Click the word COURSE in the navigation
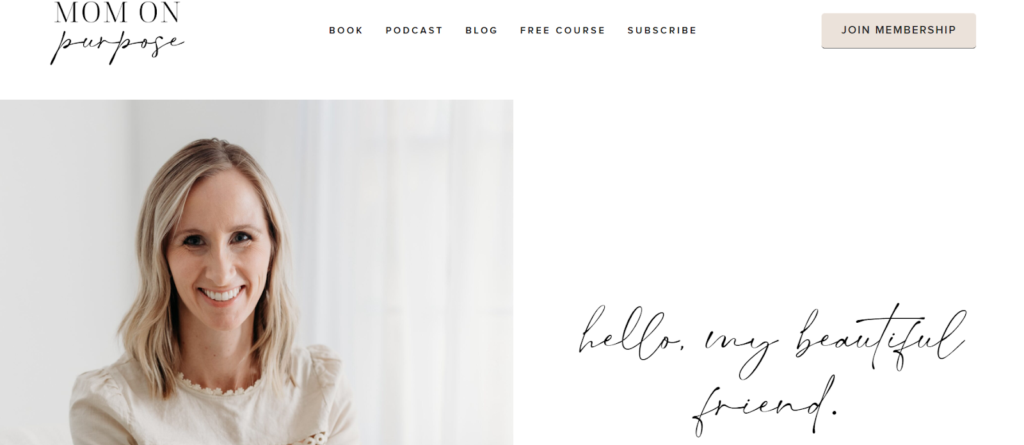The width and height of the screenshot is (1024, 445). [x=581, y=30]
